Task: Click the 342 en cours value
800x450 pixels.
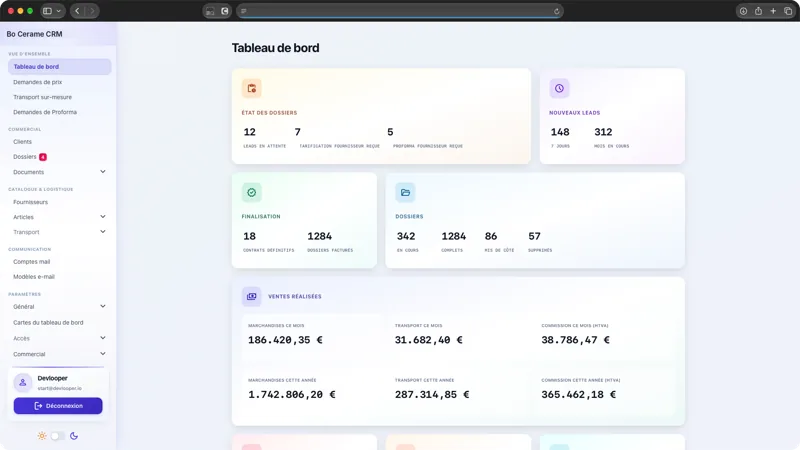Action: [x=406, y=236]
